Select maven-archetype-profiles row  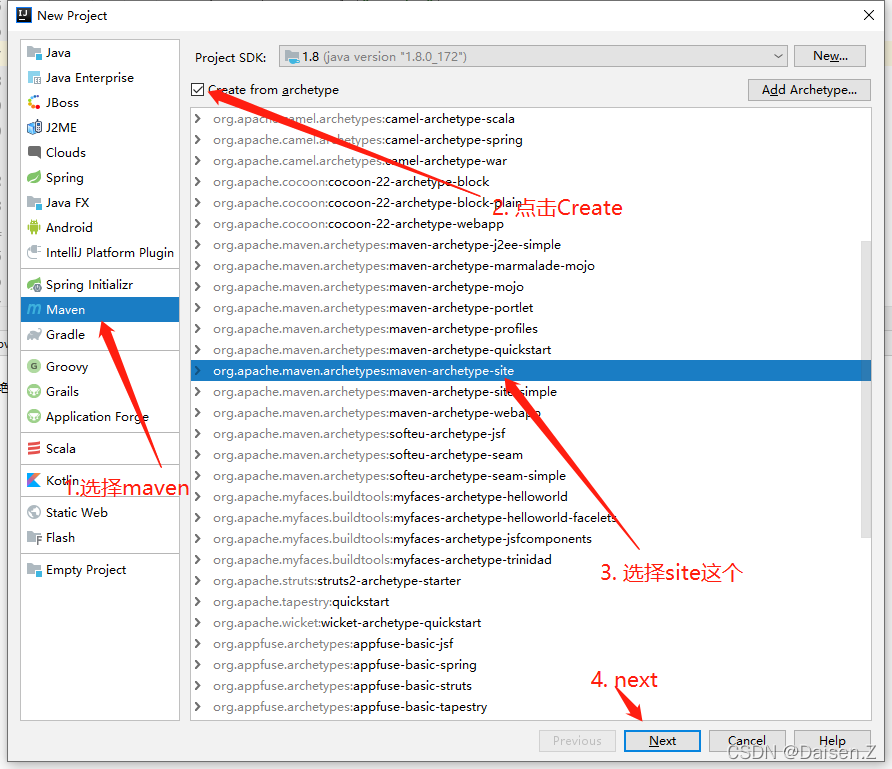coord(530,329)
